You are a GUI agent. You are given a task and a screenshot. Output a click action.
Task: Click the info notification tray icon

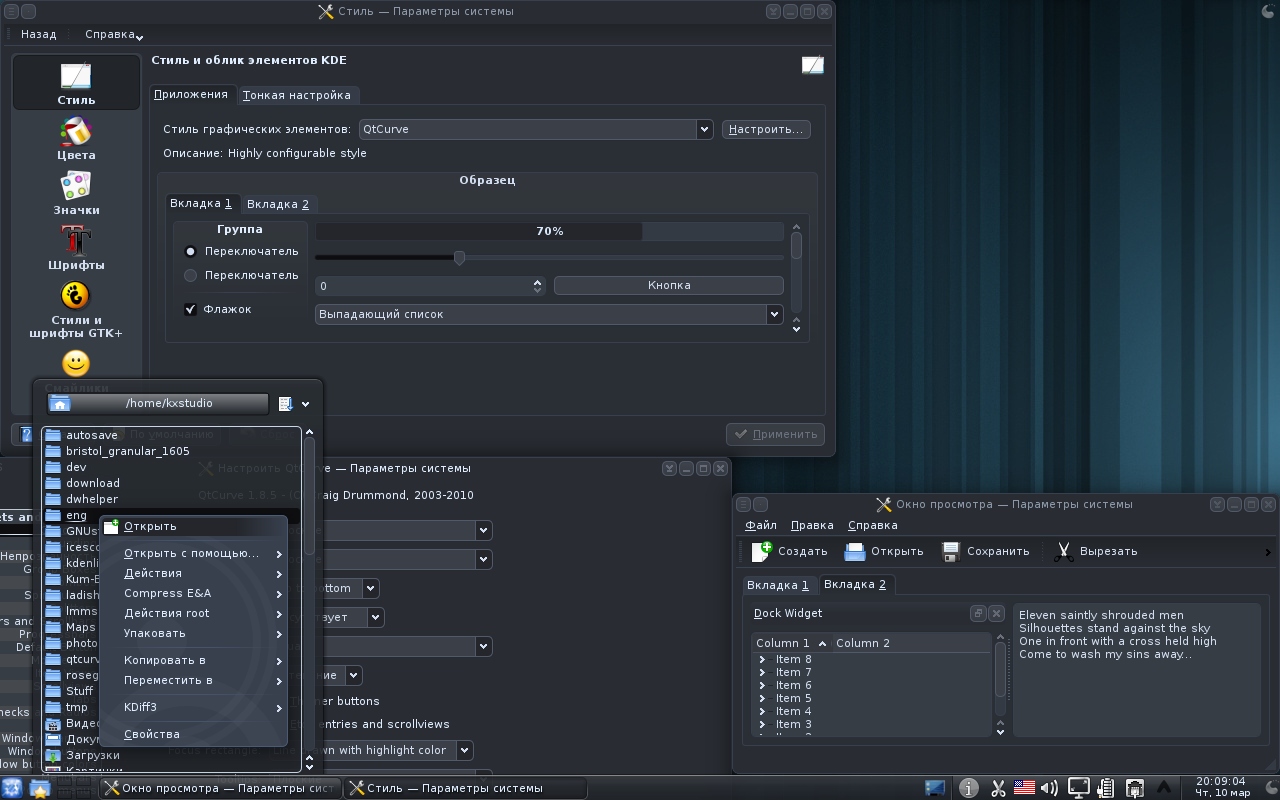tap(968, 788)
